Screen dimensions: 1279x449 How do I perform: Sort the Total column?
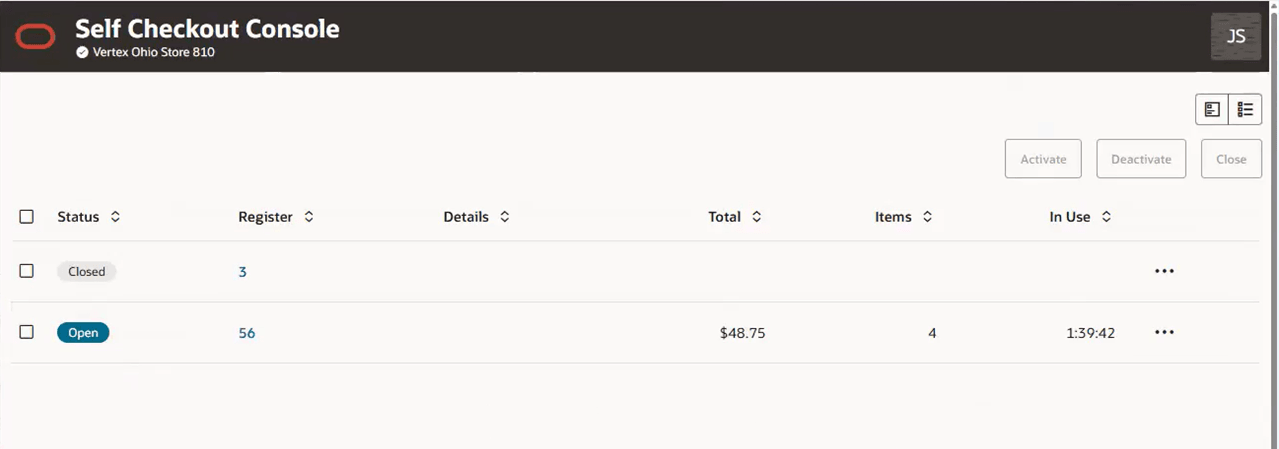click(756, 216)
